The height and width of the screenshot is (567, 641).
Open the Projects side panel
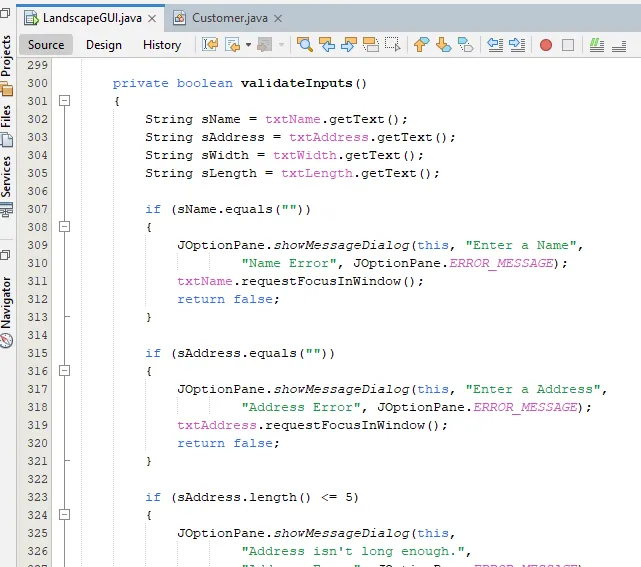[x=6, y=56]
